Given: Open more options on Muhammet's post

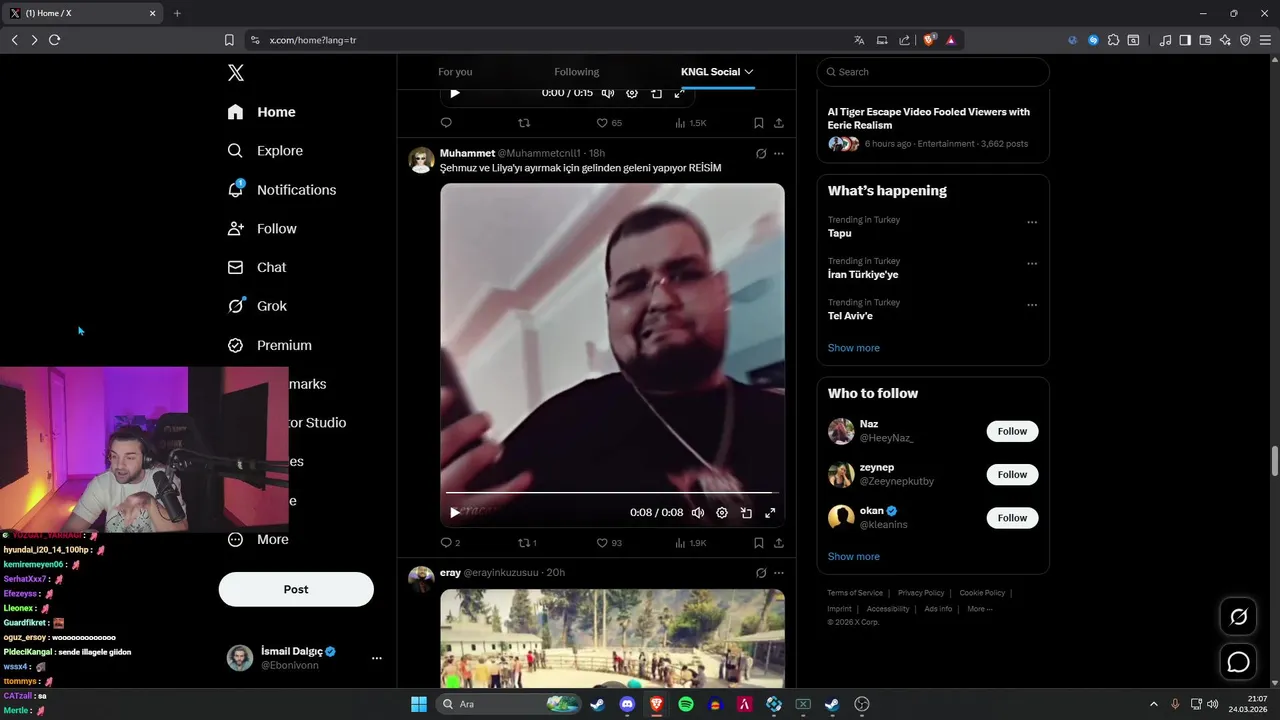Looking at the screenshot, I should pyautogui.click(x=779, y=154).
